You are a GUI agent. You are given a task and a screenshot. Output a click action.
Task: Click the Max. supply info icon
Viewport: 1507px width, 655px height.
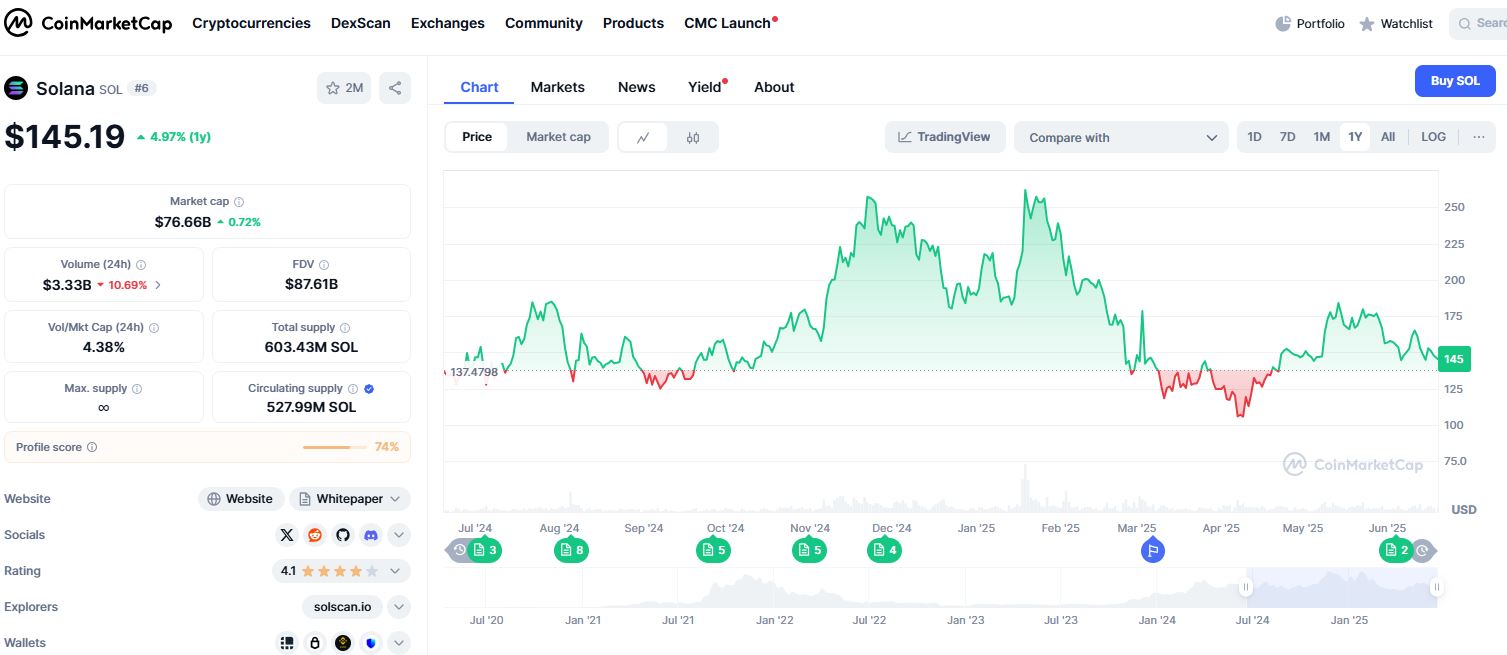[x=137, y=389]
